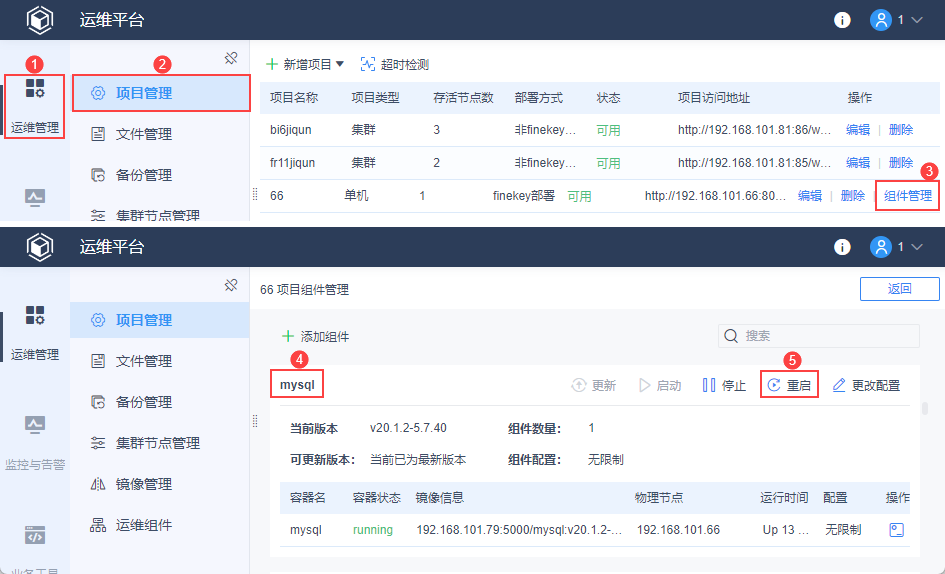Click 添加组件 add component button
The height and width of the screenshot is (574, 945).
316,336
